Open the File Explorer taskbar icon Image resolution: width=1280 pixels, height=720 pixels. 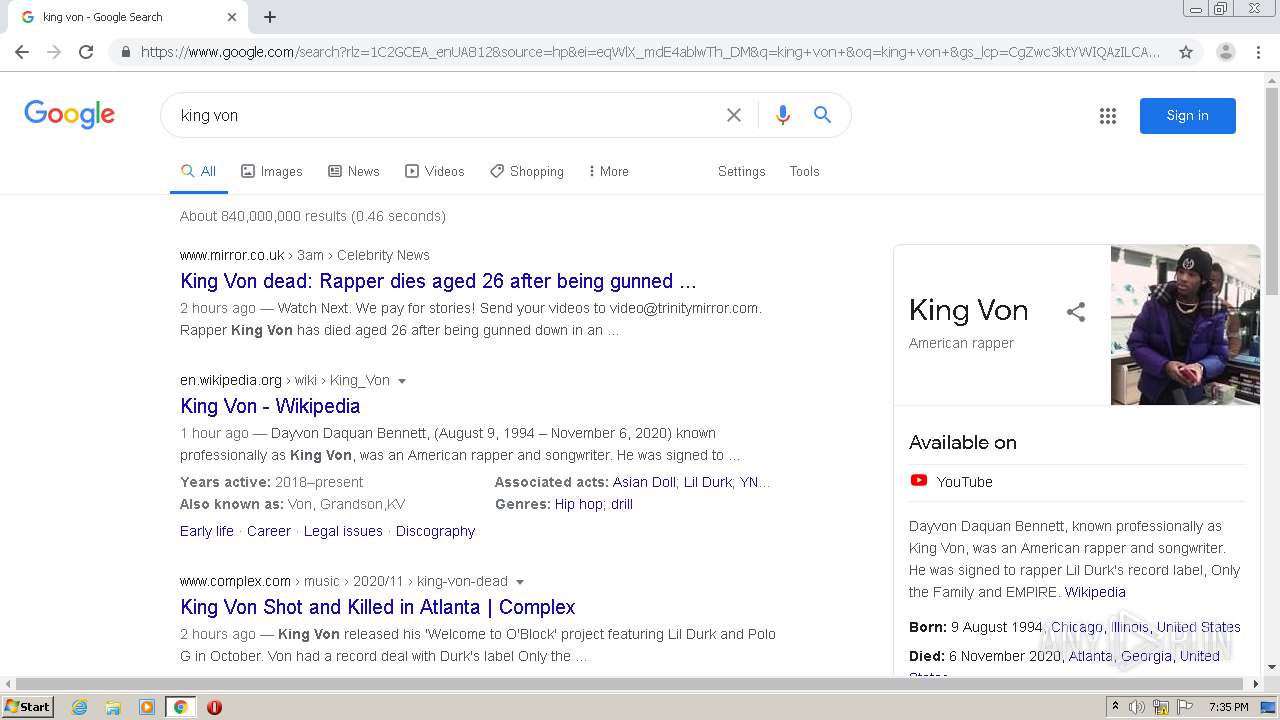113,707
